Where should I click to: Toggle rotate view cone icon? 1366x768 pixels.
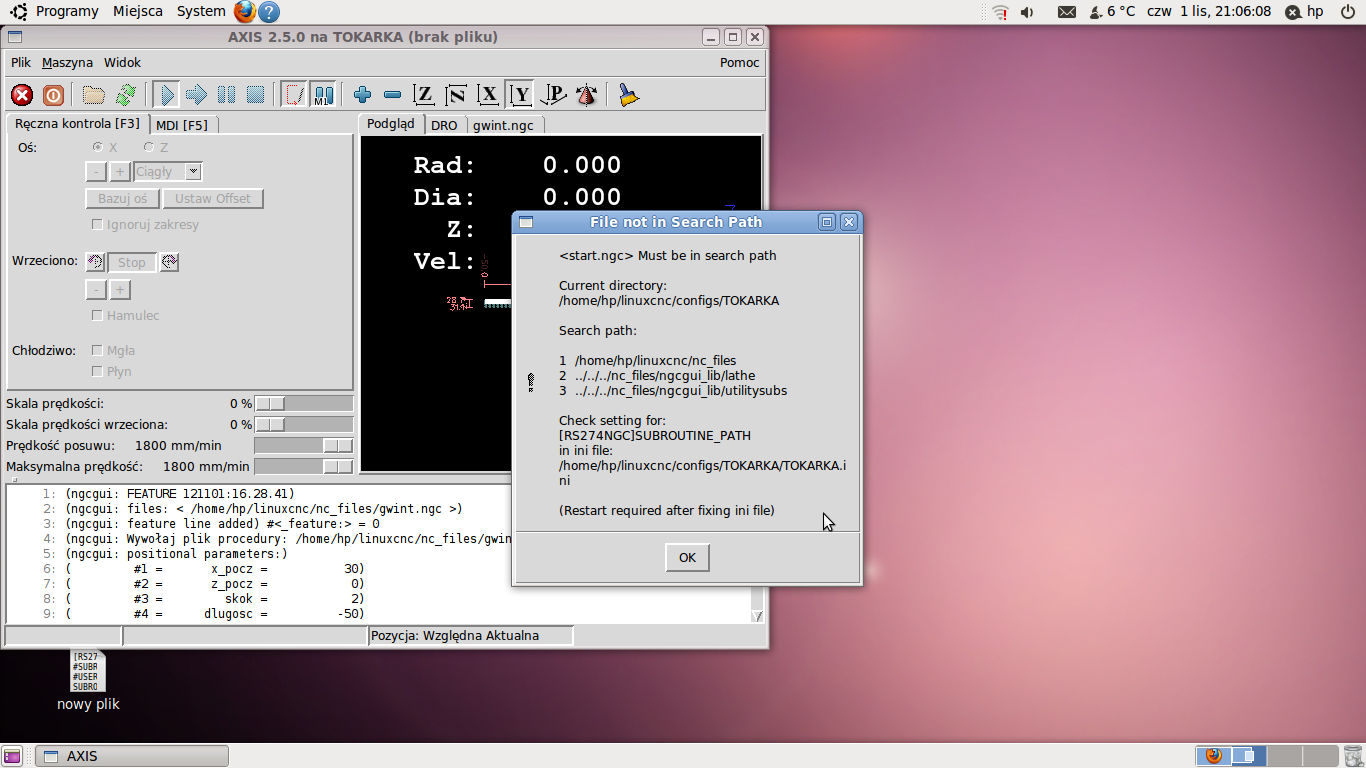(586, 95)
